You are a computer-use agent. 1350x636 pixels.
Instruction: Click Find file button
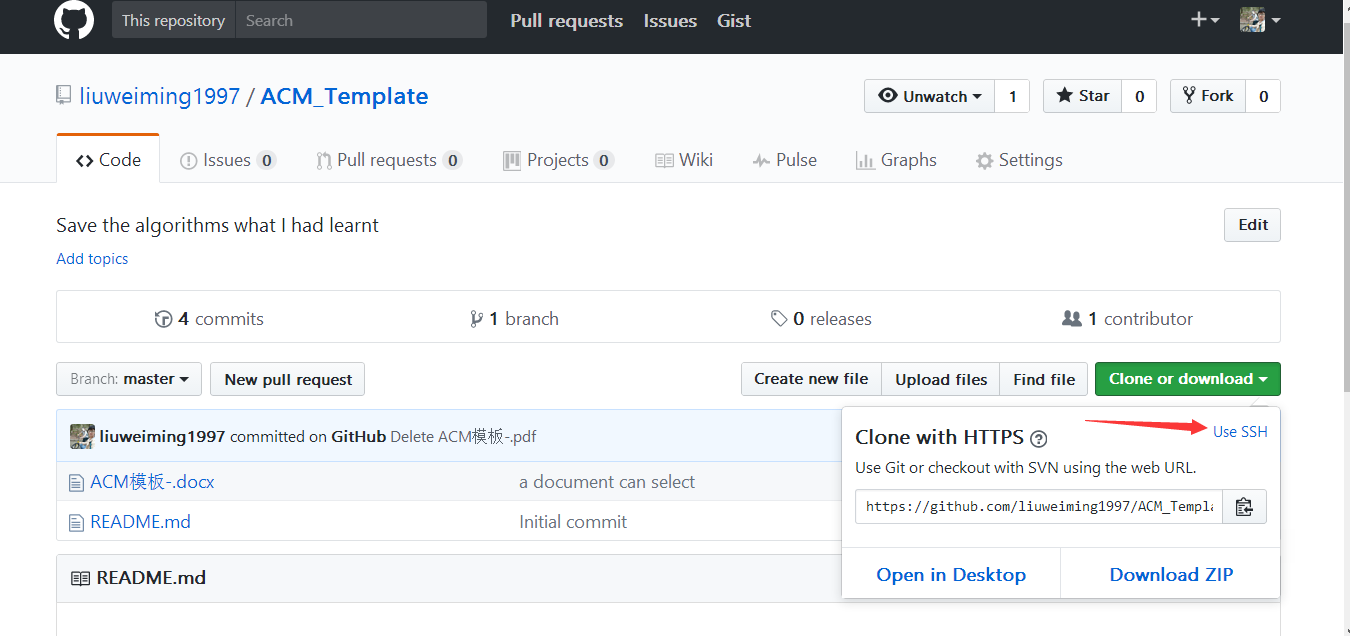coord(1044,379)
